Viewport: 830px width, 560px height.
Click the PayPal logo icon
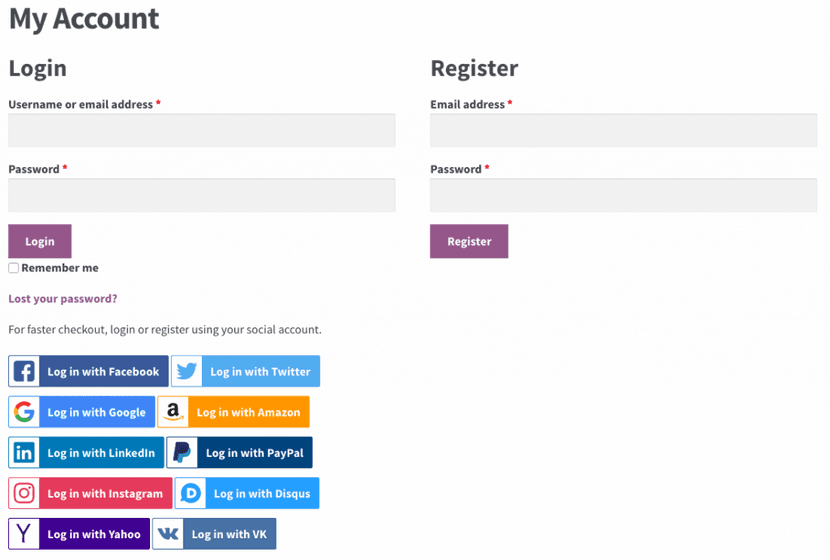tap(182, 453)
